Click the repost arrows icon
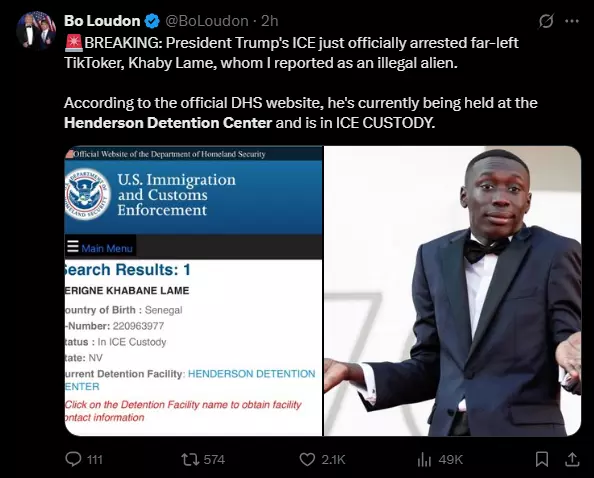 189,459
